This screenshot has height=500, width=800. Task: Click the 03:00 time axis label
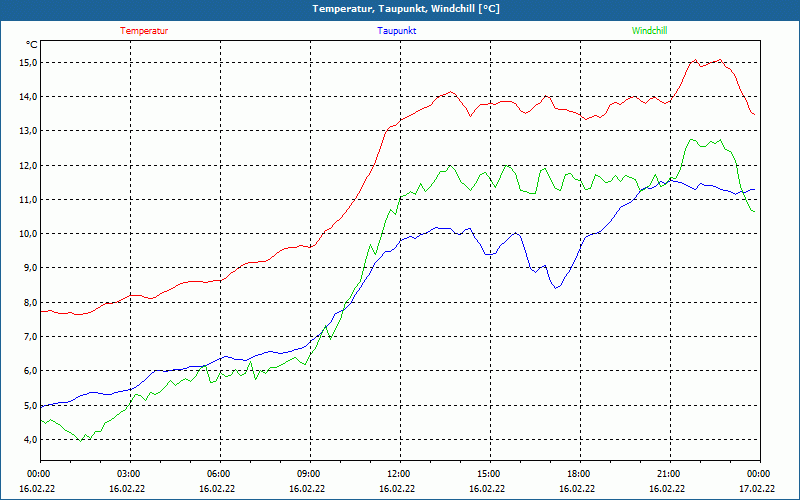pos(130,474)
